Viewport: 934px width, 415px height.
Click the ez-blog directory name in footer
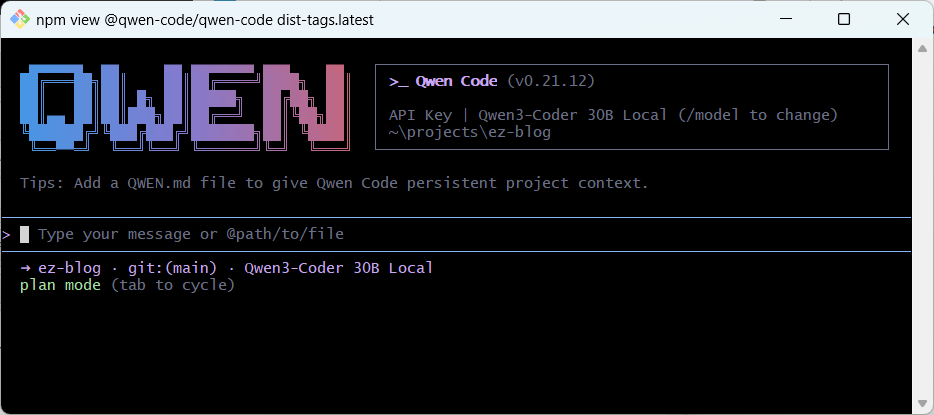click(70, 268)
